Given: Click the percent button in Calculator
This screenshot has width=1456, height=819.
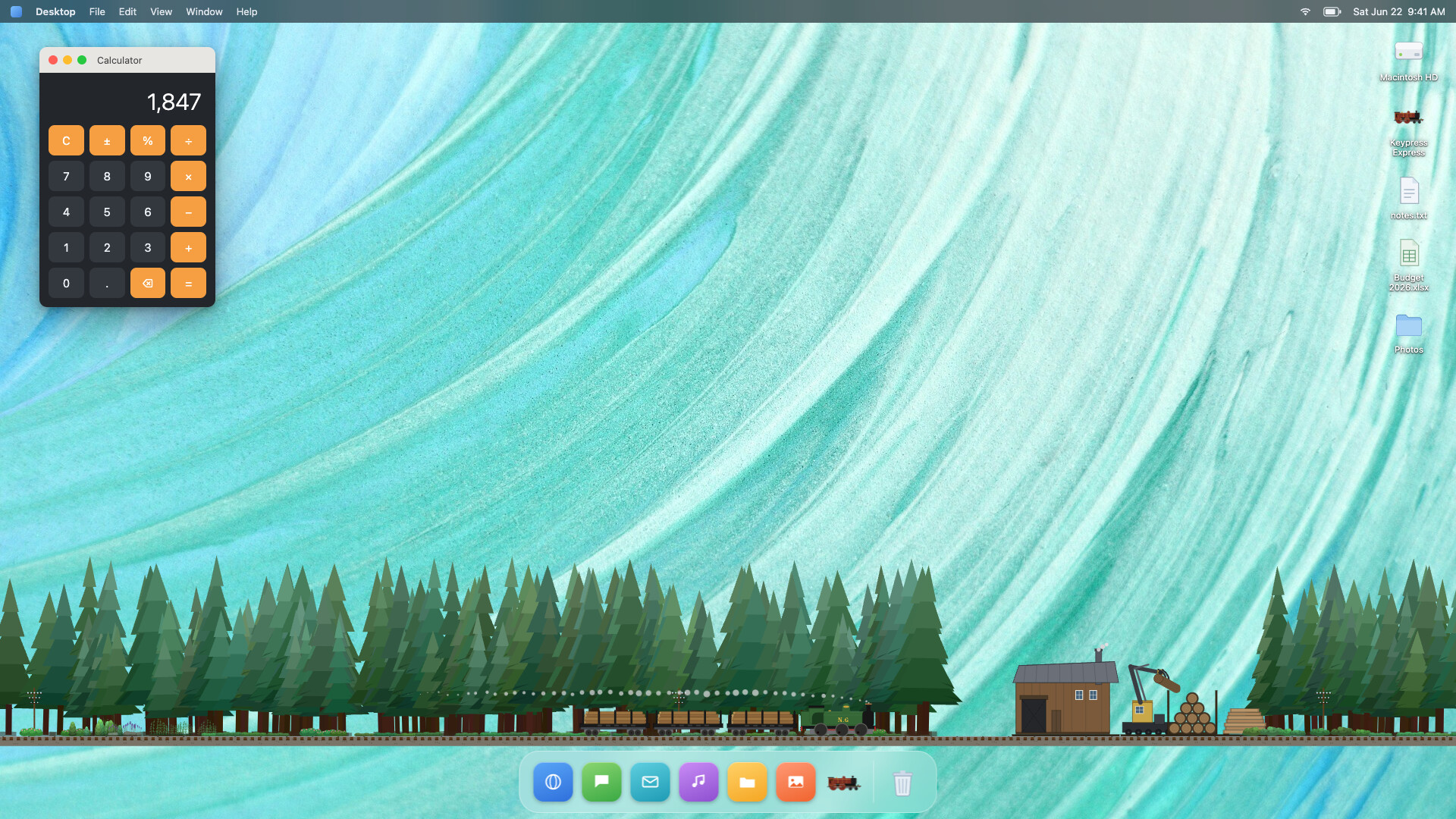Looking at the screenshot, I should coord(148,140).
